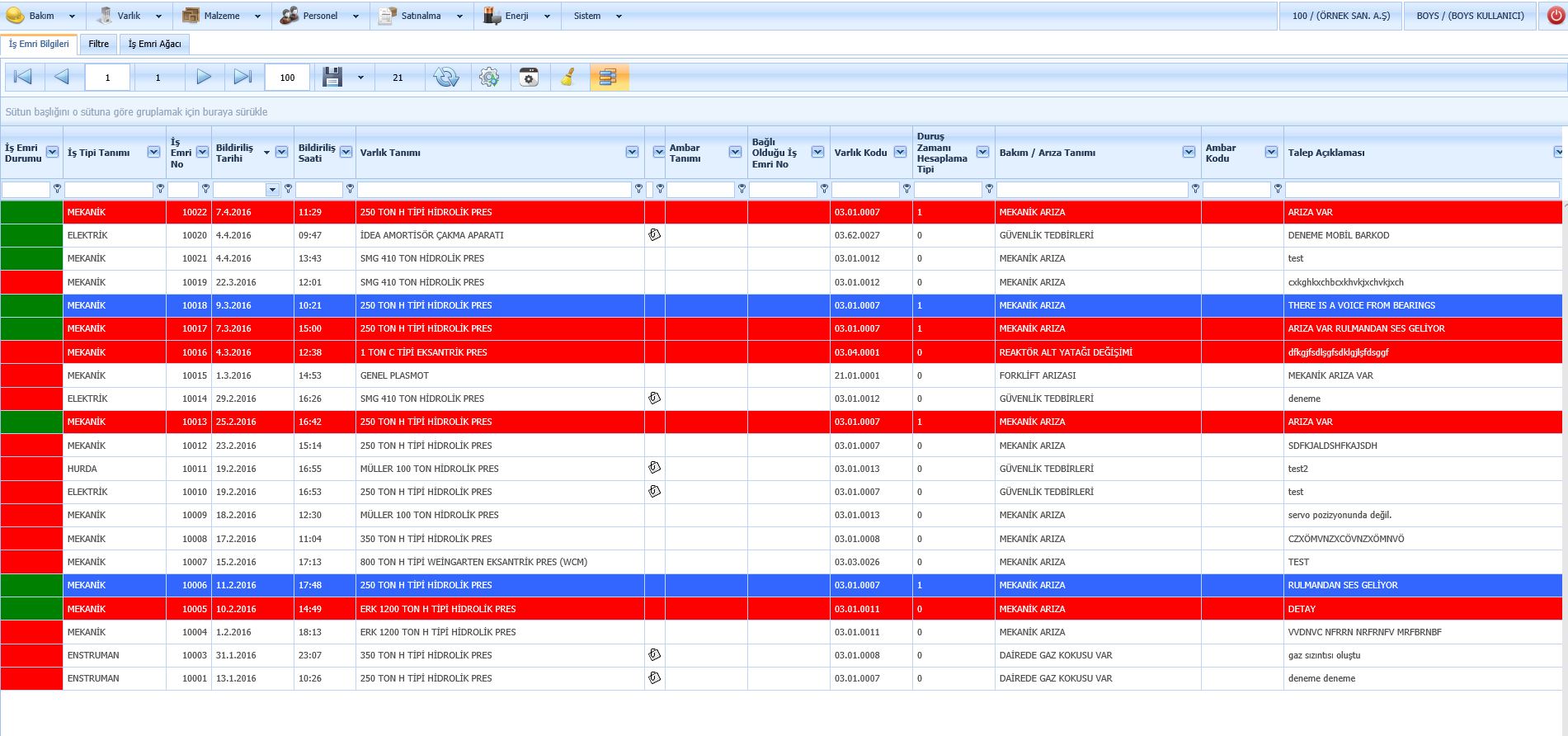Open Varlık Tanımı column menu arrow

click(x=632, y=152)
